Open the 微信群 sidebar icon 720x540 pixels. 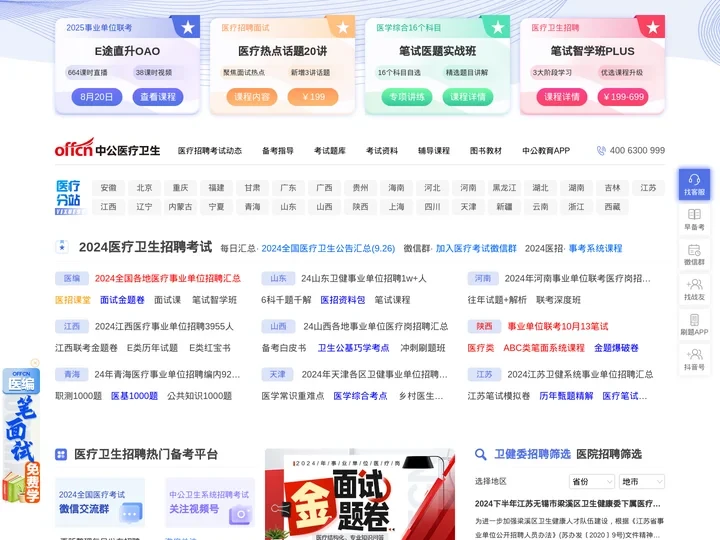694,250
